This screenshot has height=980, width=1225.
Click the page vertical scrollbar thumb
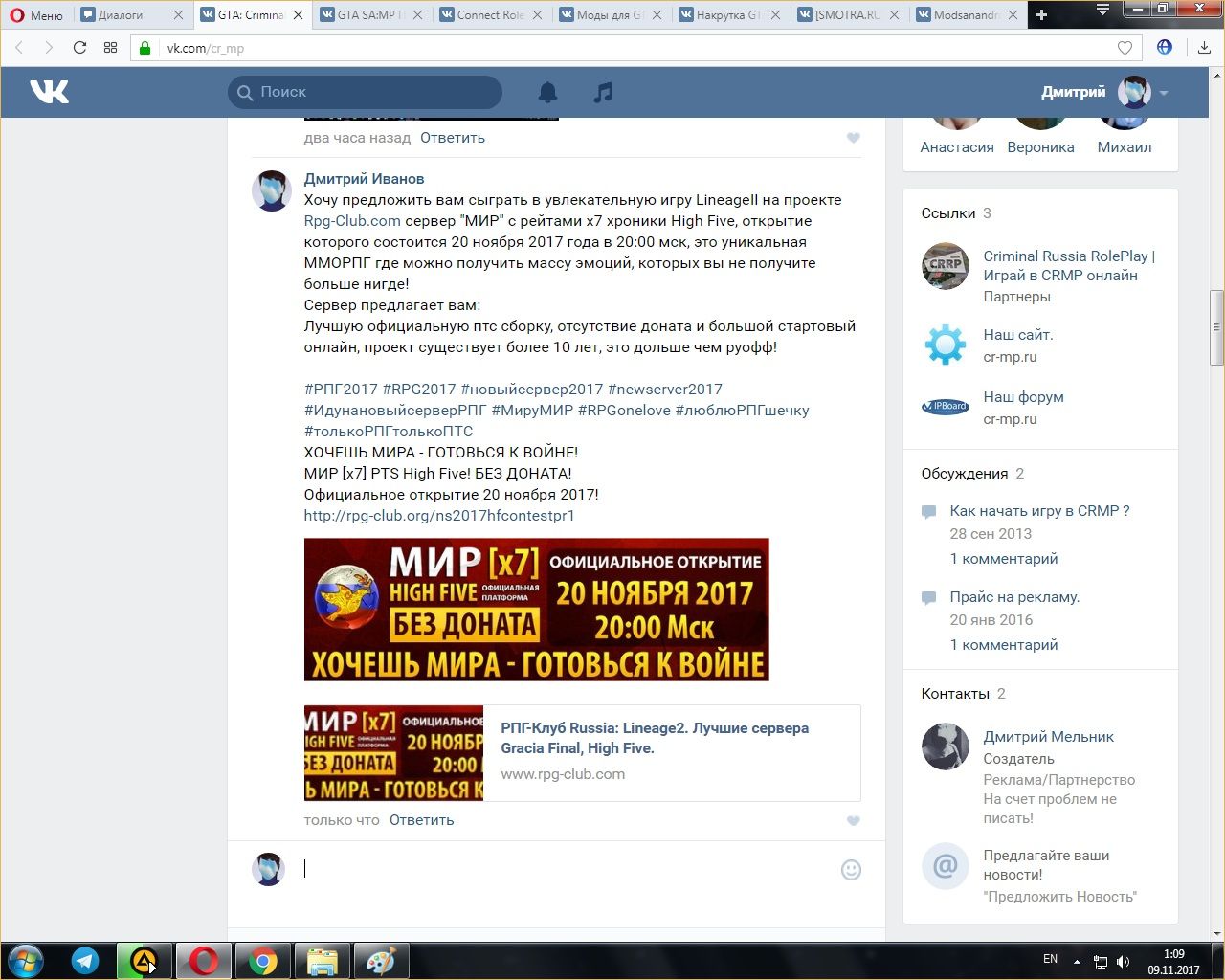pyautogui.click(x=1216, y=327)
